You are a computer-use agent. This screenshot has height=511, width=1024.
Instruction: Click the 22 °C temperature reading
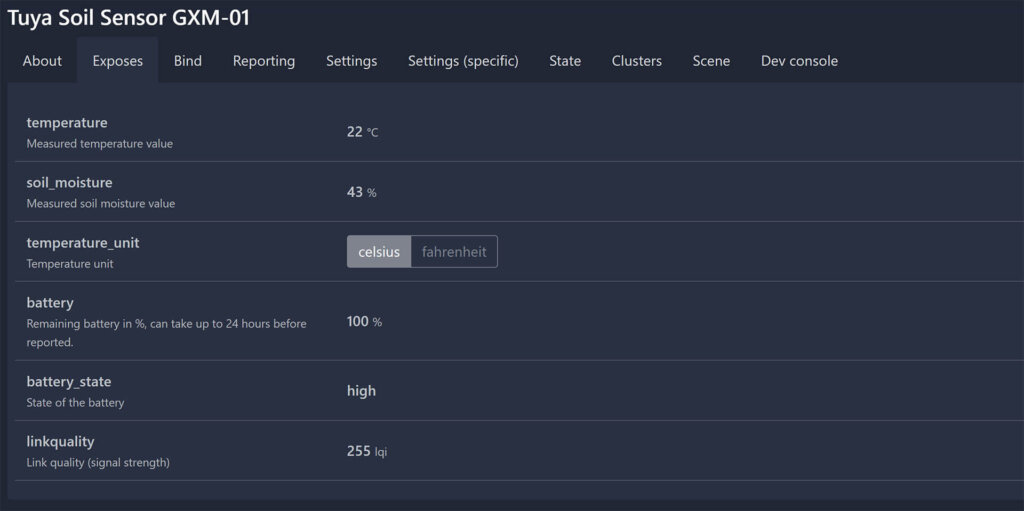pos(362,132)
